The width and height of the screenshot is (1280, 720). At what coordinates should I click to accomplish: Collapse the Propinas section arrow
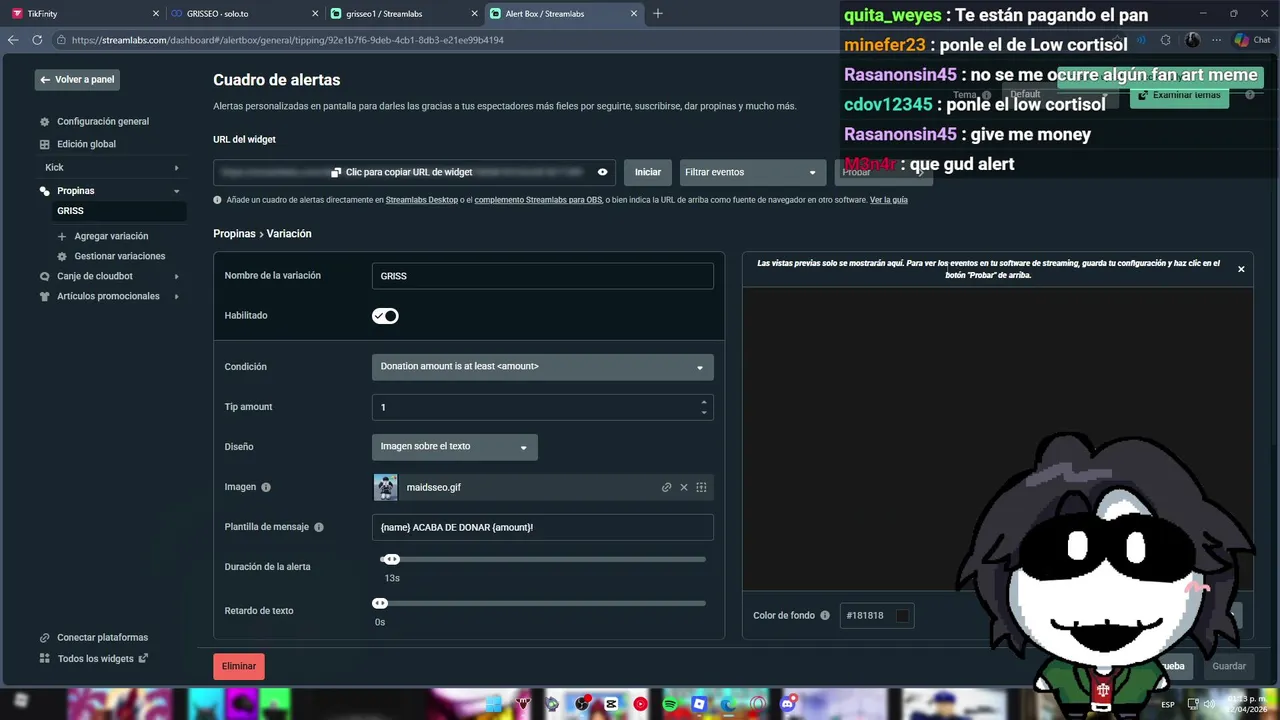[x=177, y=191]
